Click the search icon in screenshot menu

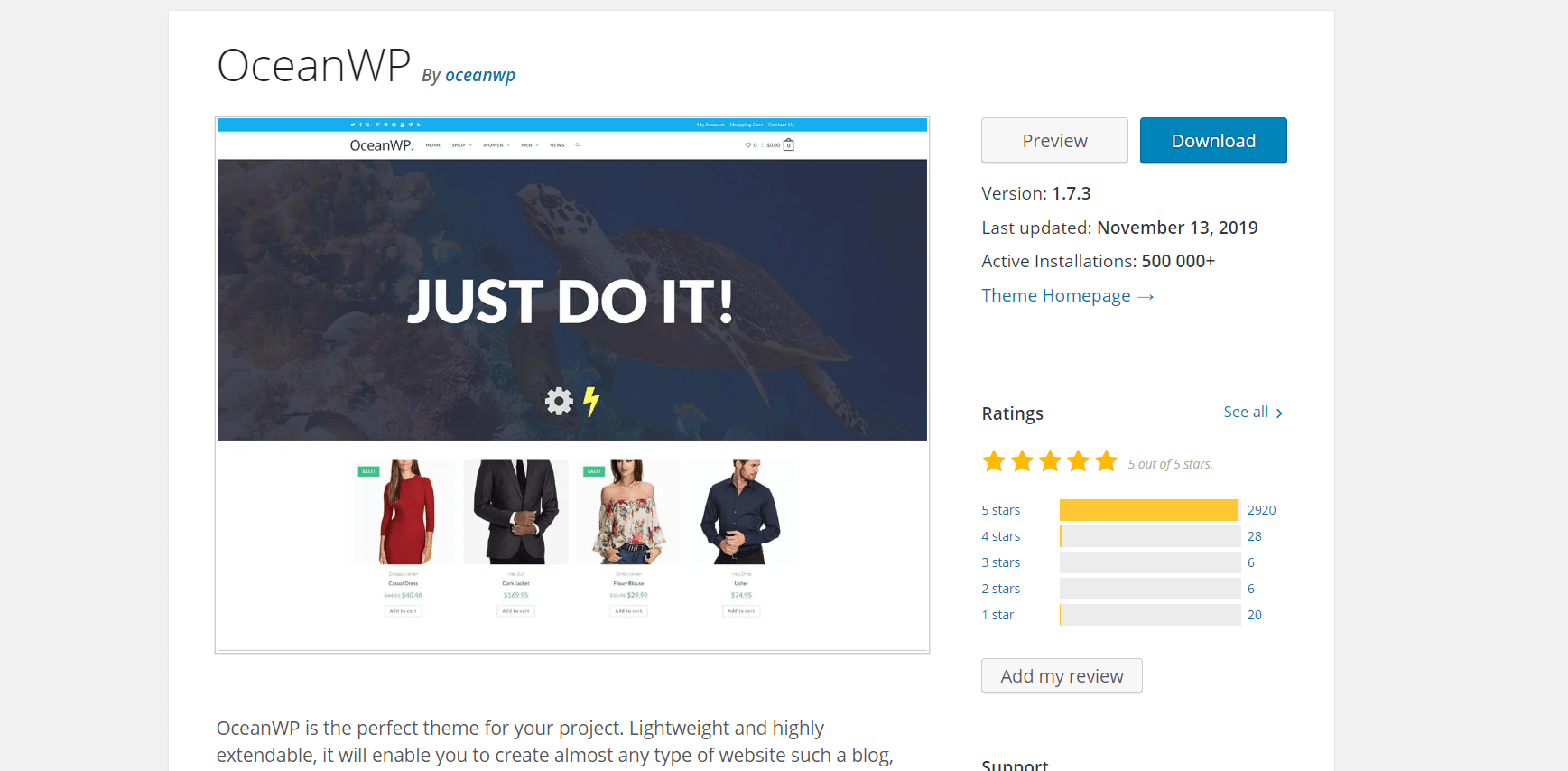(x=578, y=144)
